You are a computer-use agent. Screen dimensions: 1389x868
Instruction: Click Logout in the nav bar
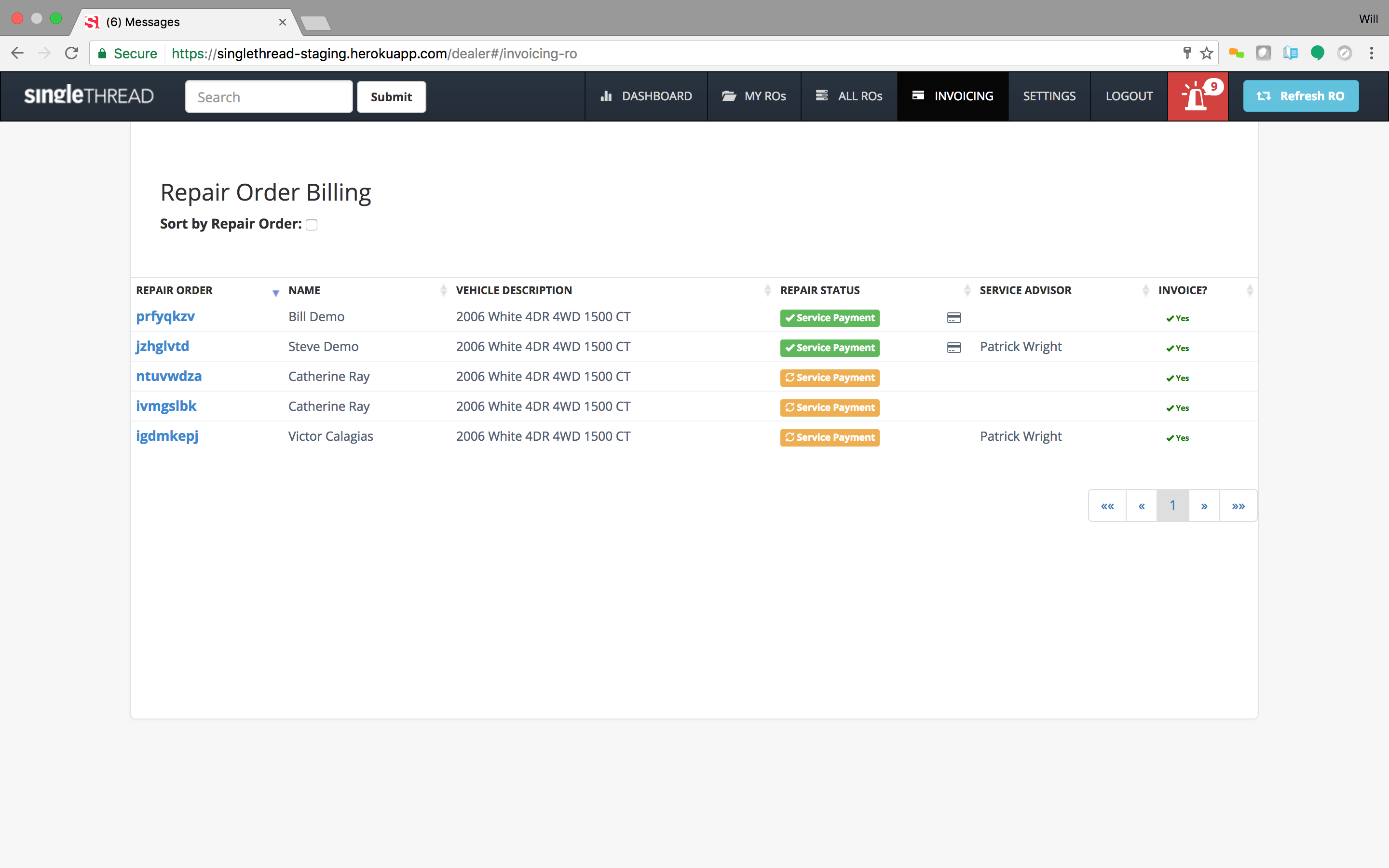point(1129,96)
